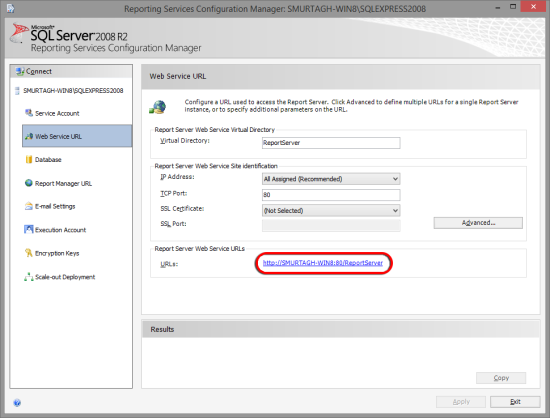Click the Exit button
The height and width of the screenshot is (418, 550).
coord(515,402)
